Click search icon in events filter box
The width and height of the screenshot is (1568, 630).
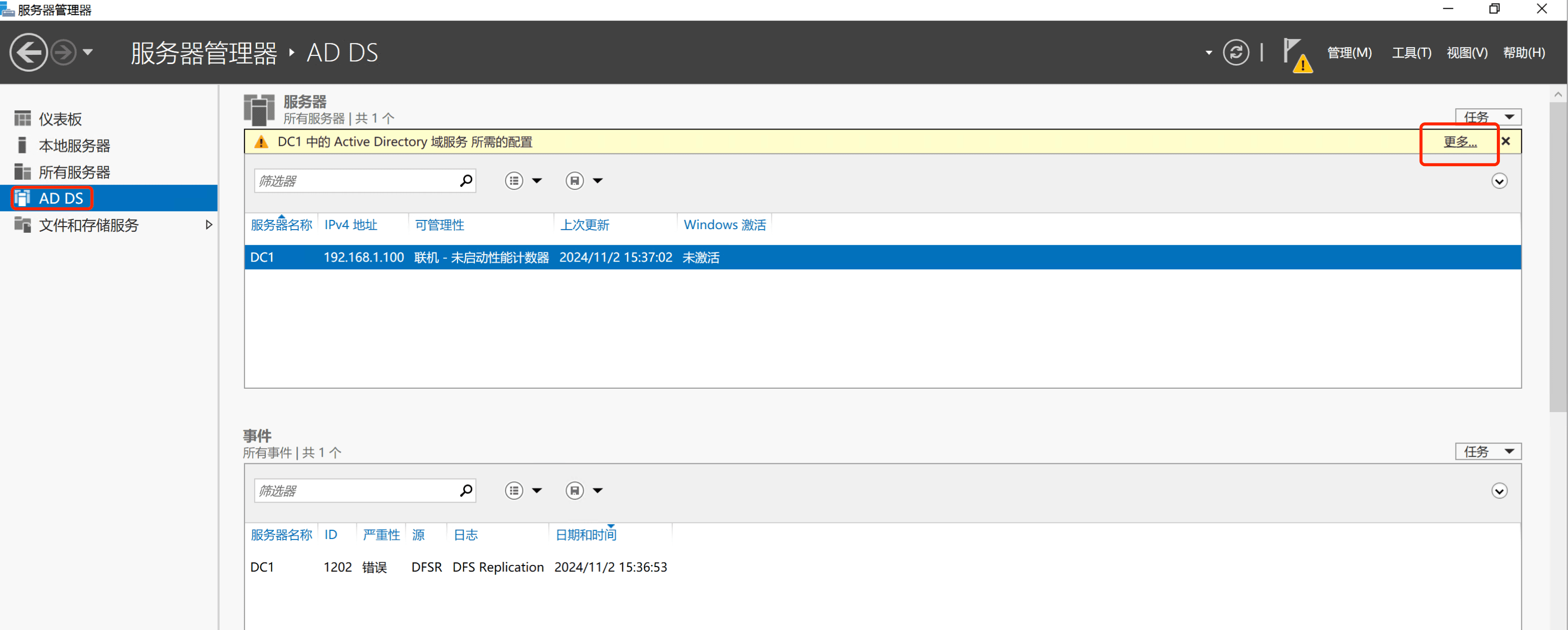point(466,490)
